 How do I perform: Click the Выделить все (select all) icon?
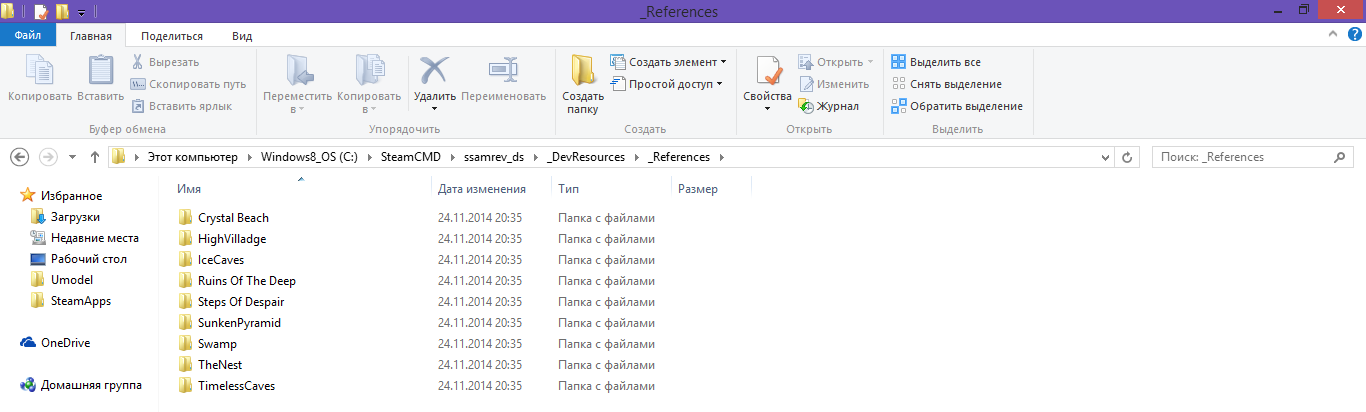[x=899, y=62]
